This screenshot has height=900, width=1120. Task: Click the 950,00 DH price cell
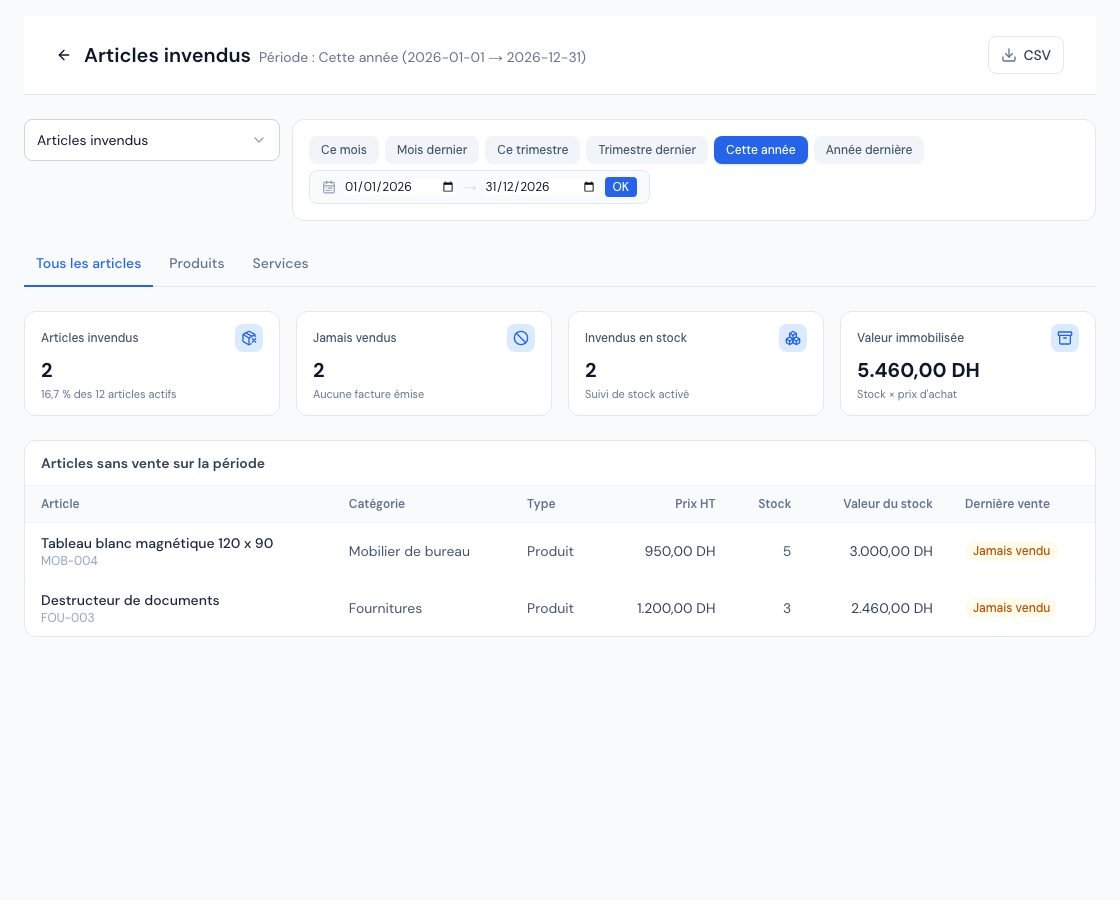coord(680,551)
